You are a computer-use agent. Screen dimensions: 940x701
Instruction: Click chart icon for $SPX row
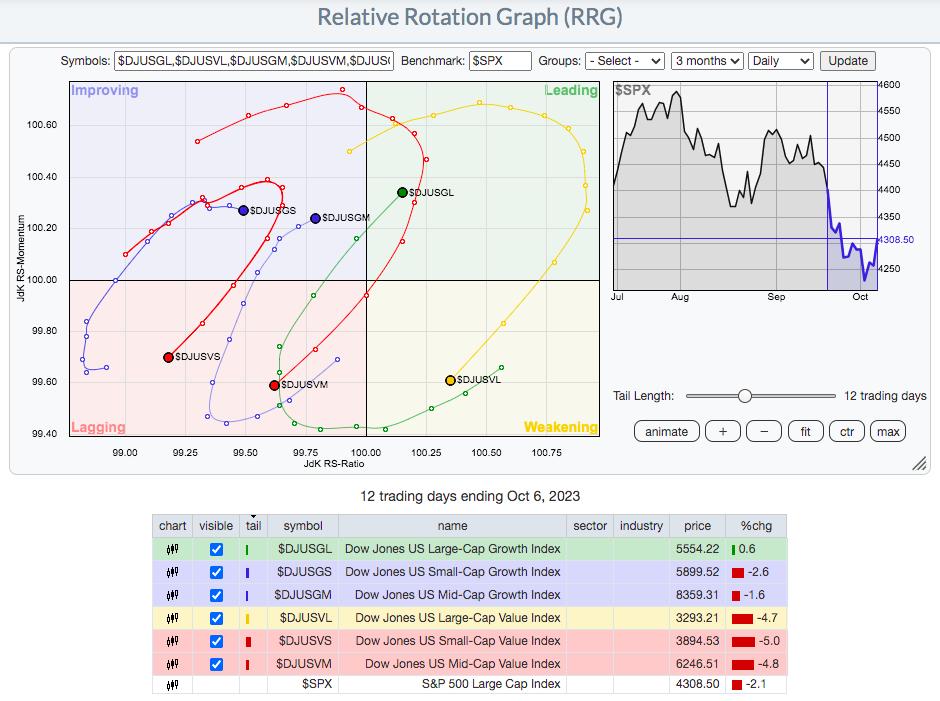point(173,685)
